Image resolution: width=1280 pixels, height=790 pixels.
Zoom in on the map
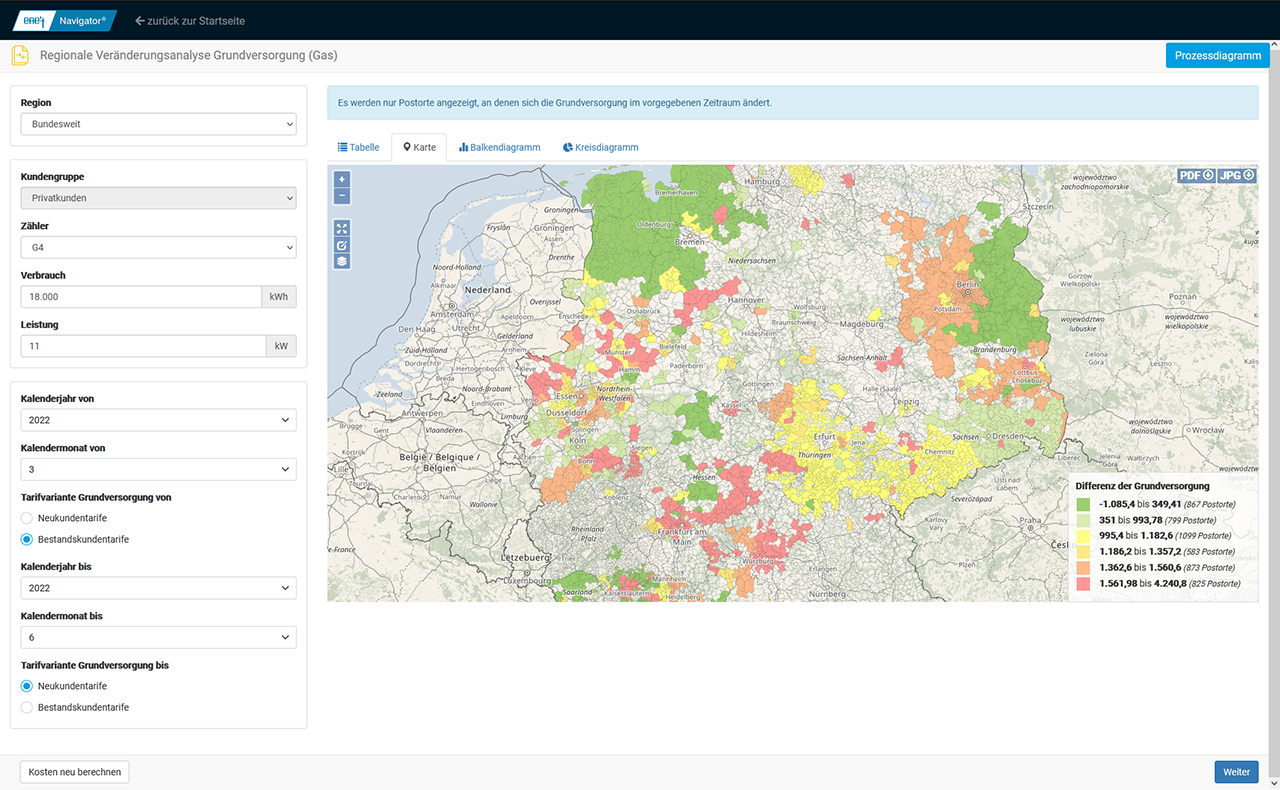[x=343, y=180]
